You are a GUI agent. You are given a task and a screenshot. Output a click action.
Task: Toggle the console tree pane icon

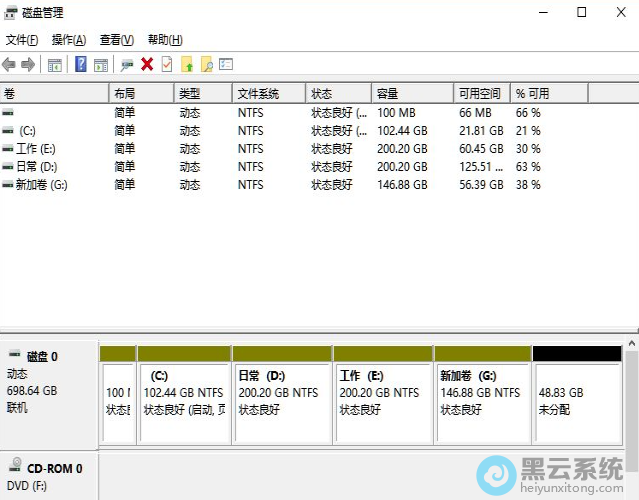55,65
